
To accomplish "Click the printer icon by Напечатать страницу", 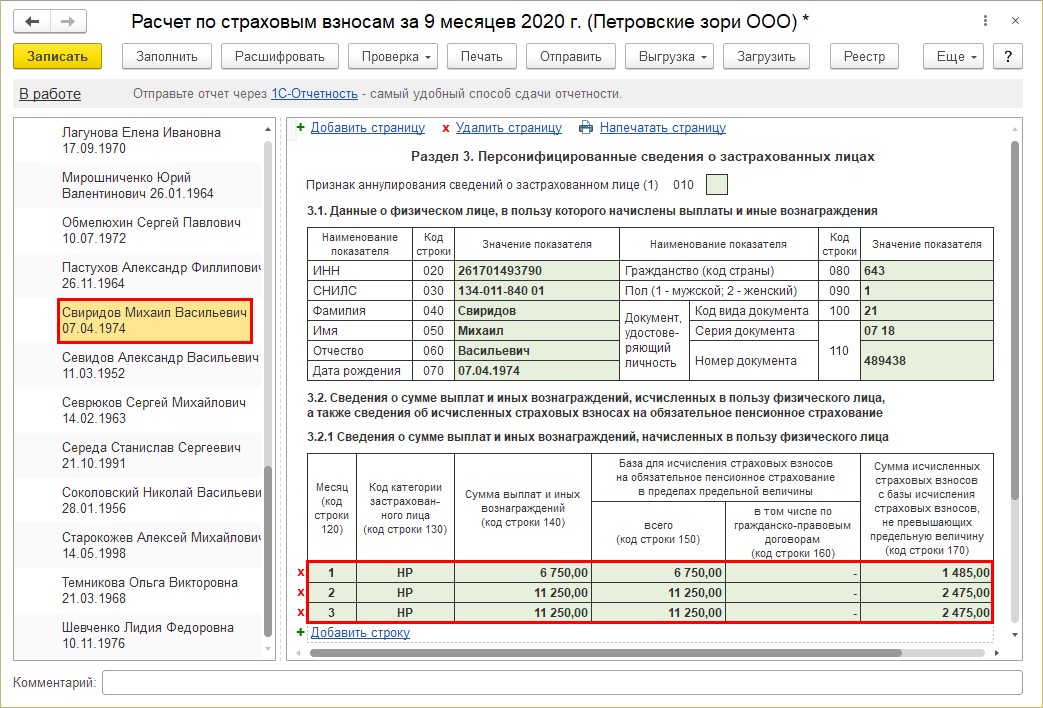I will pyautogui.click(x=586, y=127).
